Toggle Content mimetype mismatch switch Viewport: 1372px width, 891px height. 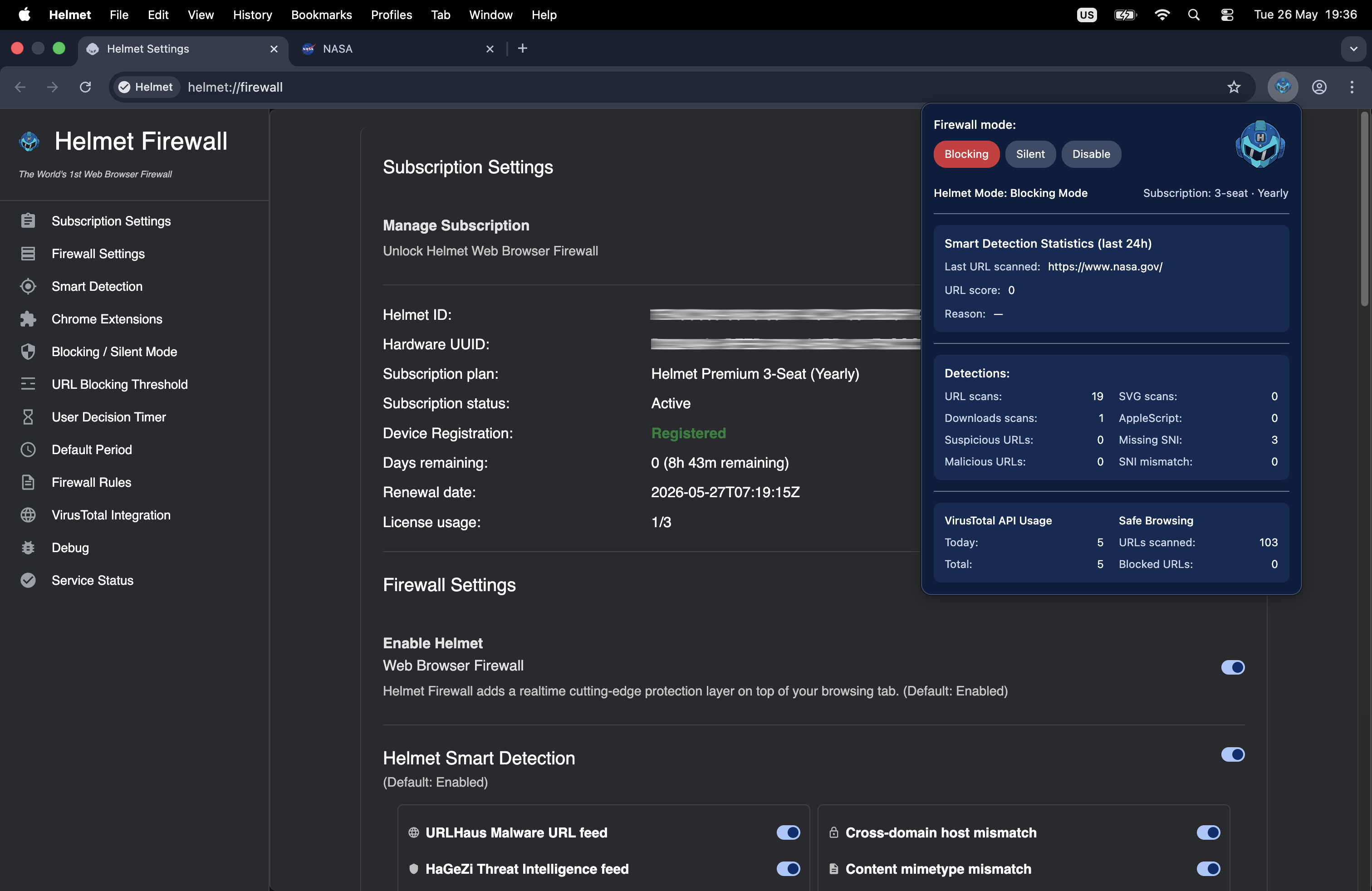[1208, 868]
